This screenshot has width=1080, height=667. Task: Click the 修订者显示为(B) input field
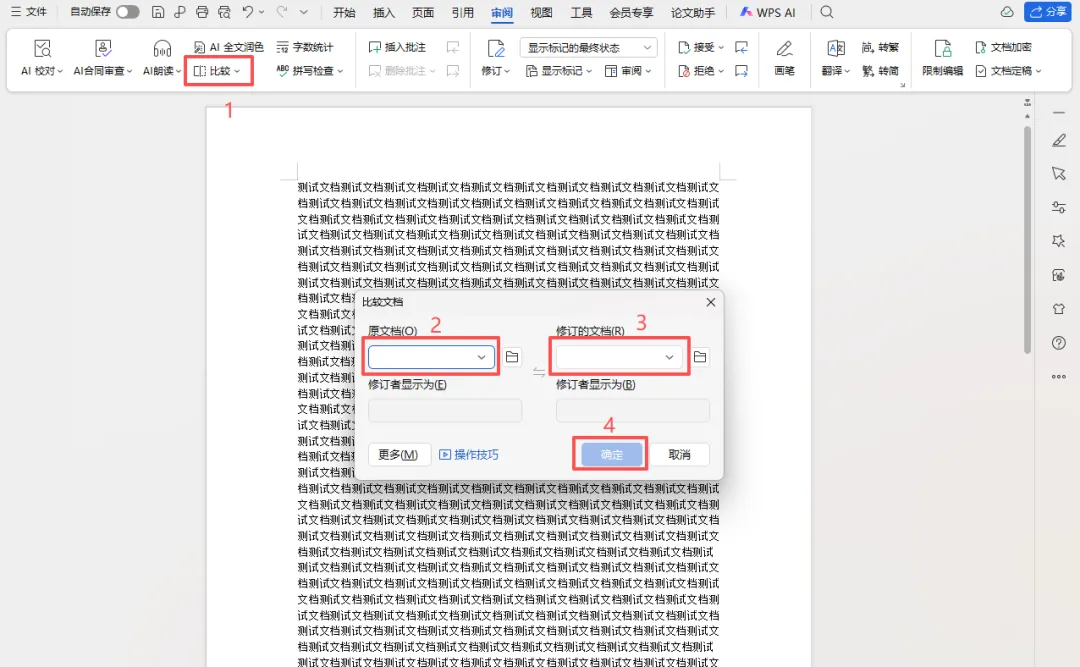click(633, 410)
